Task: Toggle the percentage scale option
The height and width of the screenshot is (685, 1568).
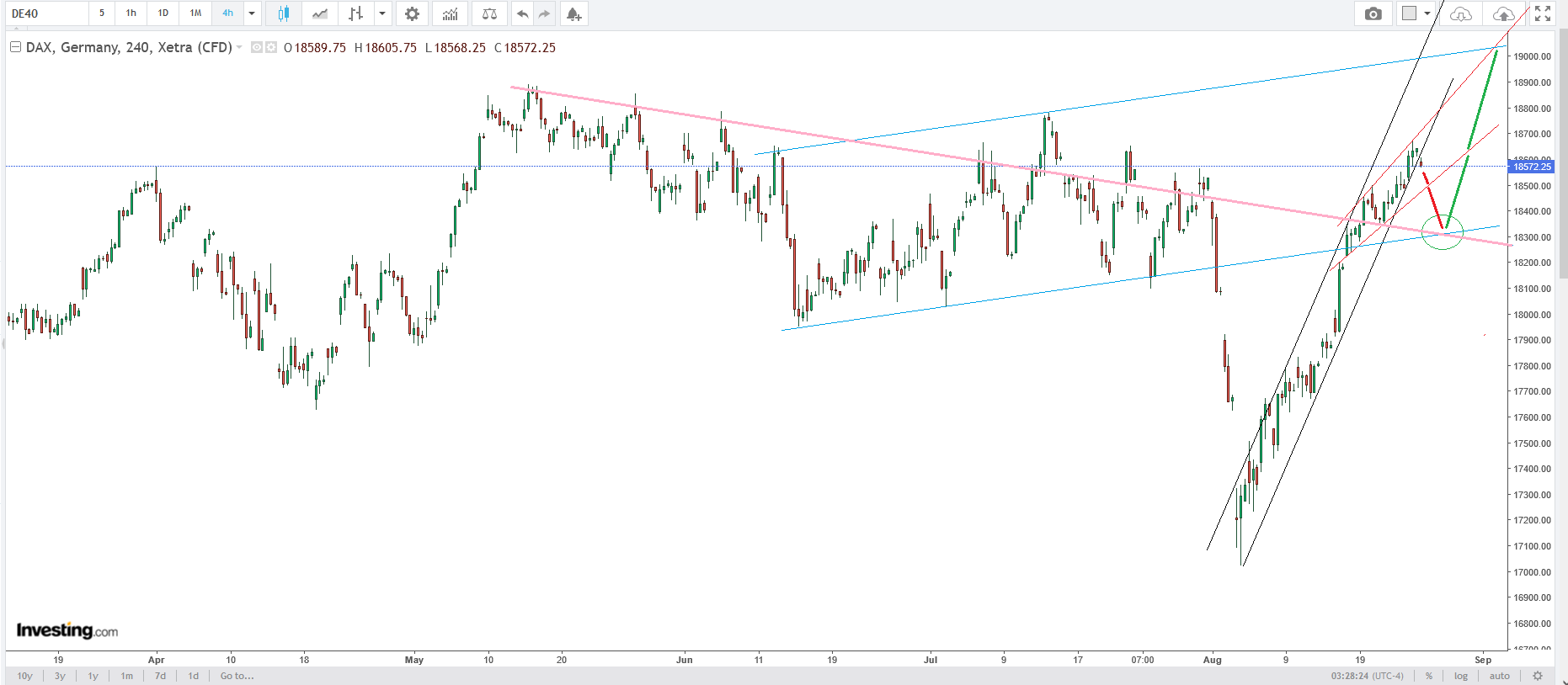Action: click(x=1429, y=676)
